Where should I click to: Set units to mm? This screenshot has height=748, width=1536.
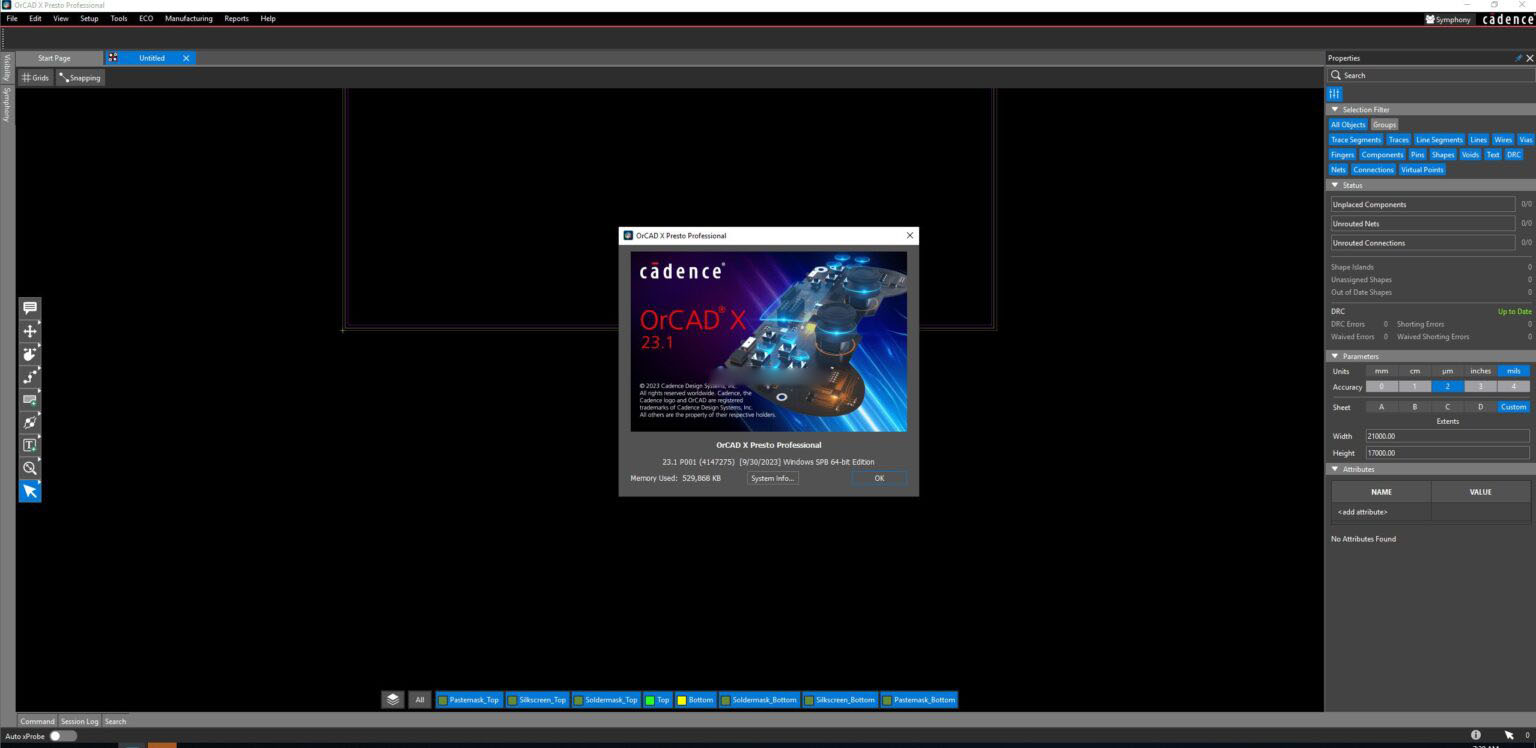click(1381, 371)
